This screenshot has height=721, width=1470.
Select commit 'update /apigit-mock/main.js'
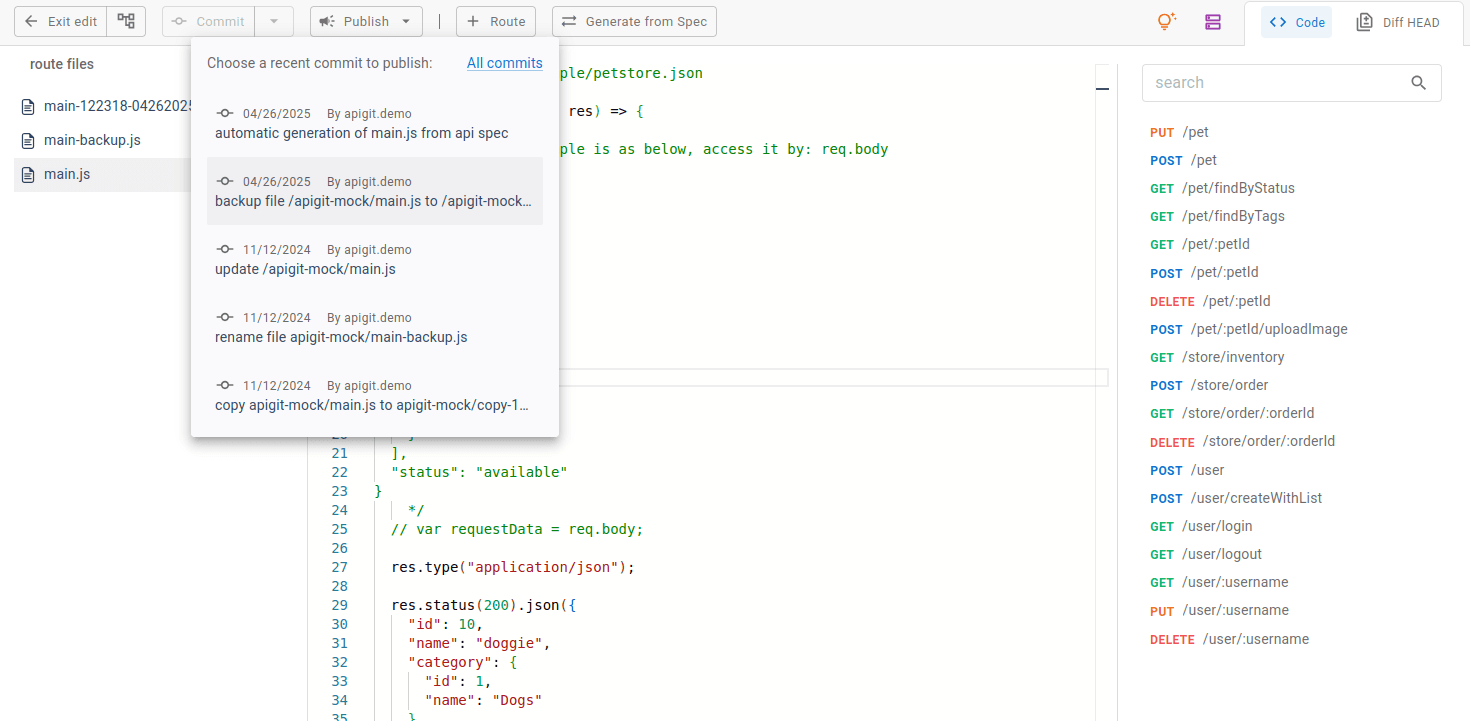tap(375, 259)
